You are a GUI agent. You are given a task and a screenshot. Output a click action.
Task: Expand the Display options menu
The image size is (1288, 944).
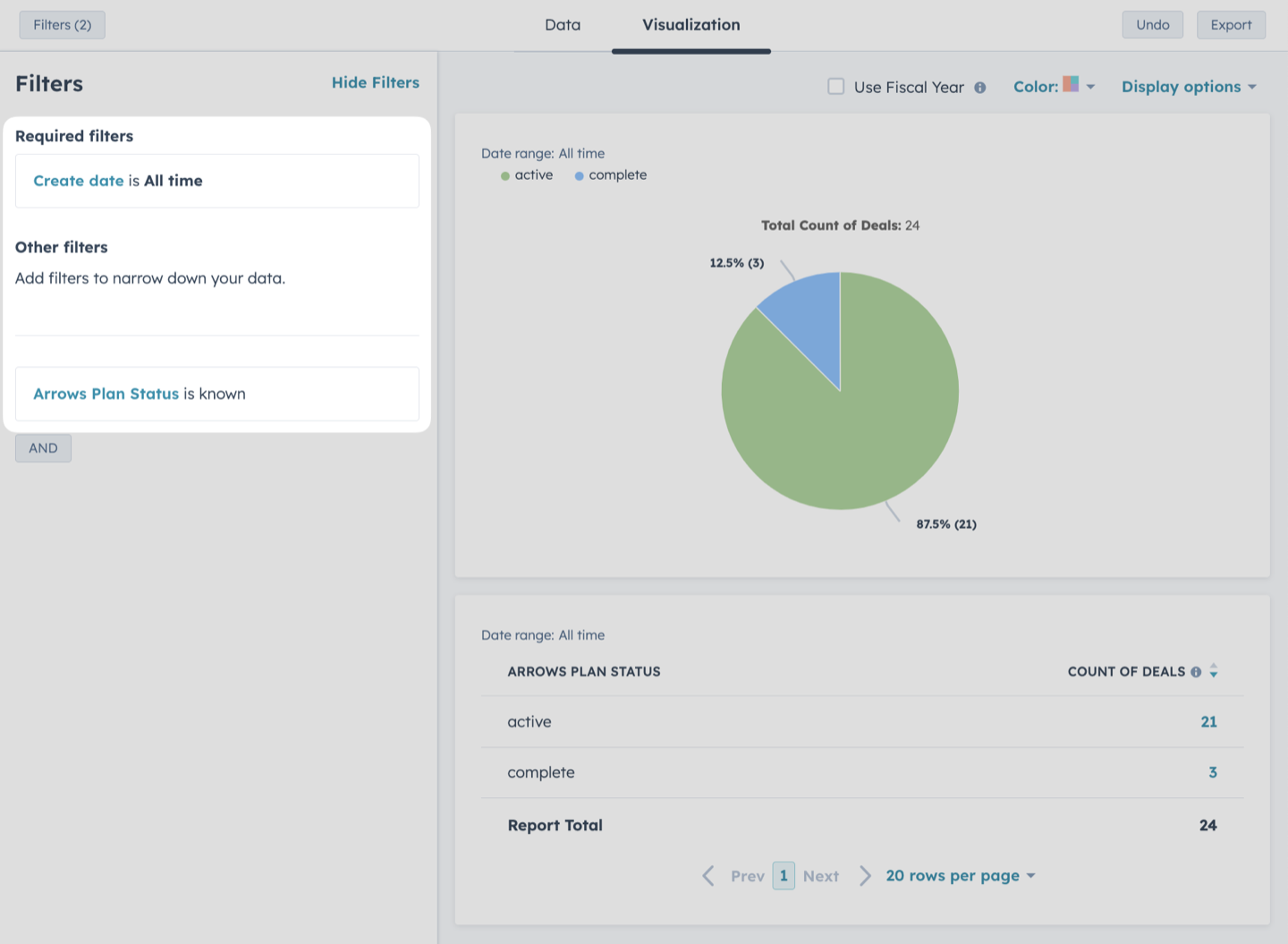[x=1190, y=87]
